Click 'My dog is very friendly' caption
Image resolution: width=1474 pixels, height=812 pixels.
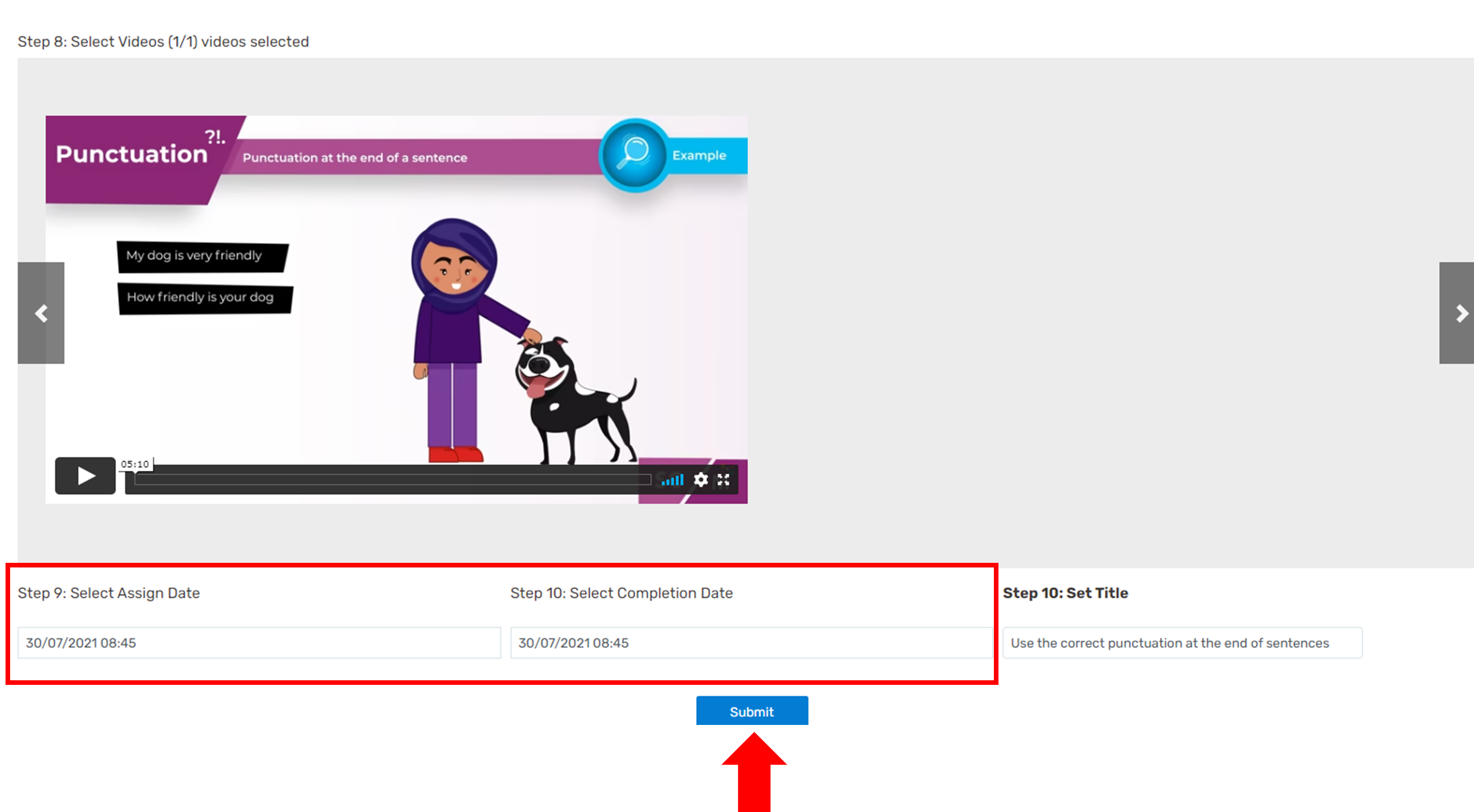click(x=194, y=255)
